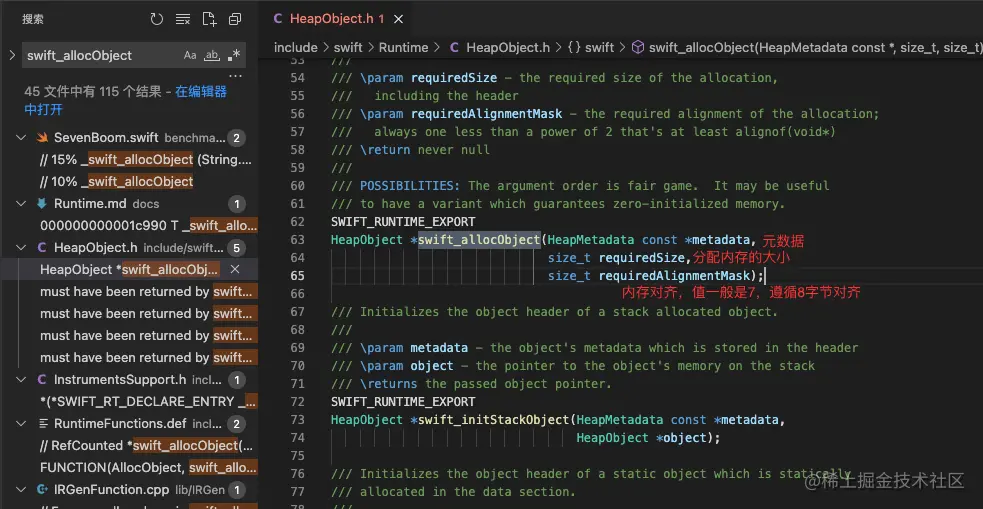This screenshot has width=983, height=509.
Task: Click Runtime.md markdown file icon
Action: [x=42, y=204]
